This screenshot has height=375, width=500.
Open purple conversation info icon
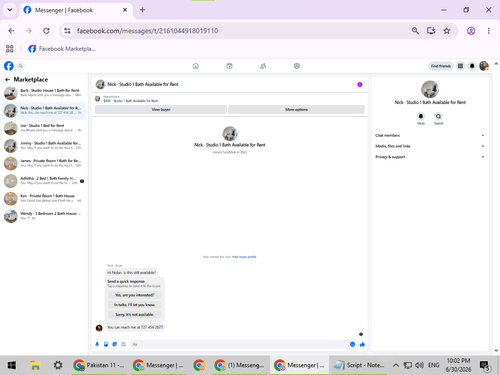click(360, 84)
